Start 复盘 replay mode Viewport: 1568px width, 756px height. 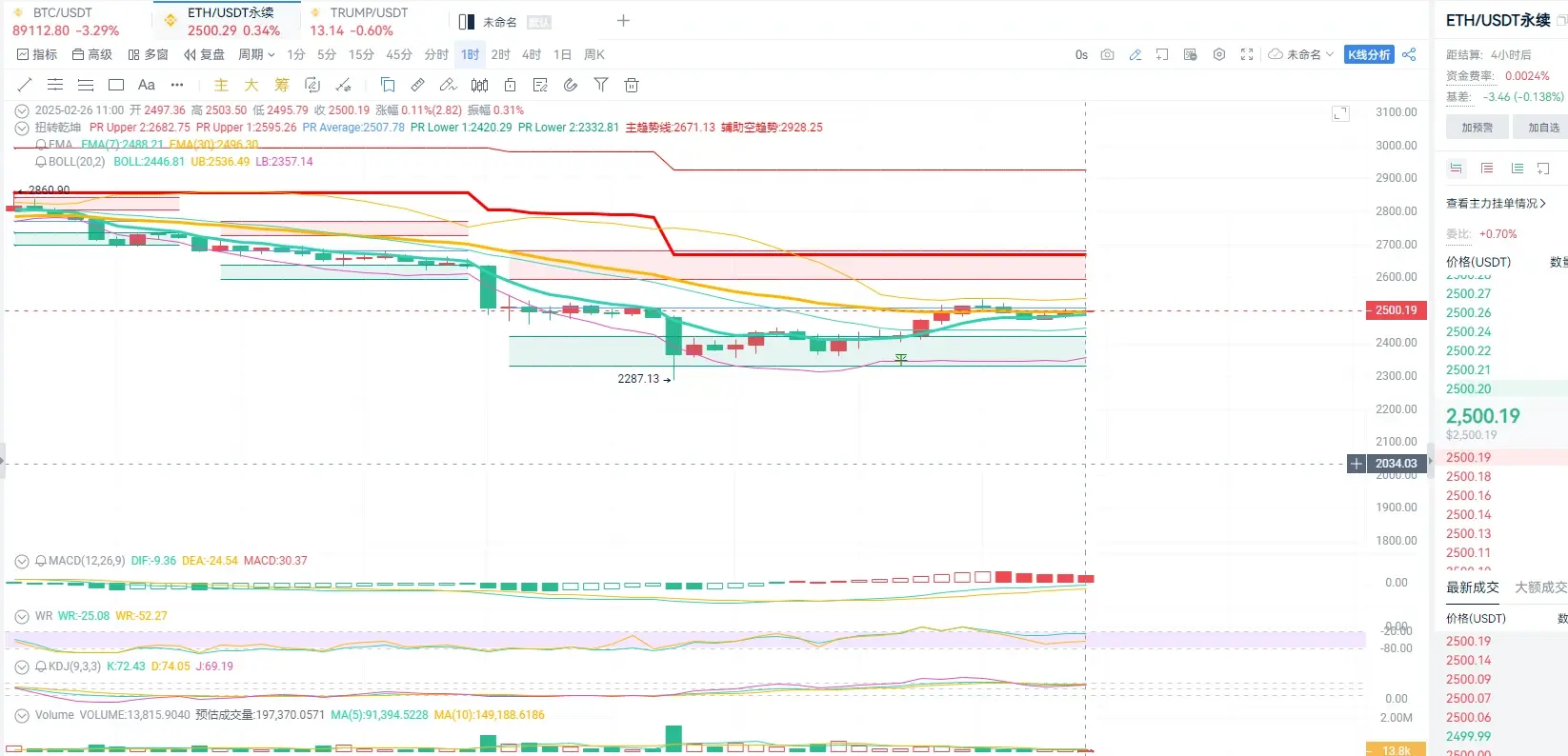click(204, 54)
